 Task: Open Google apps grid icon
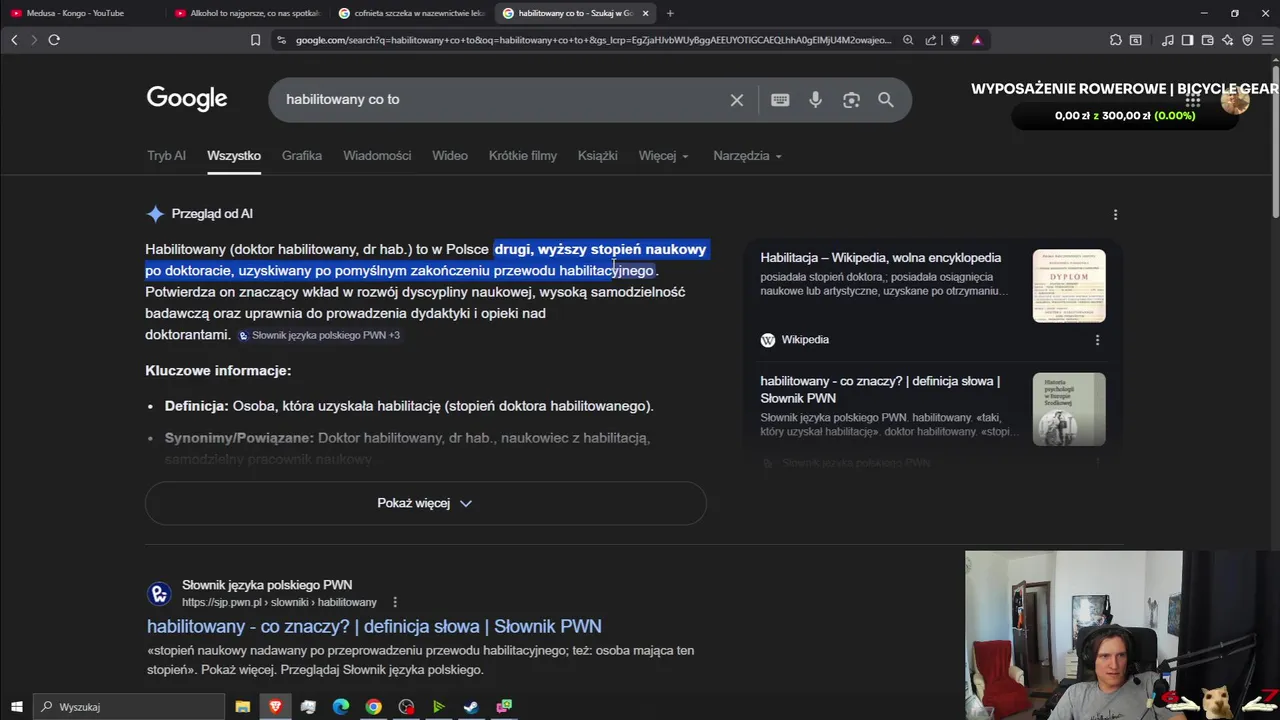[x=1193, y=100]
